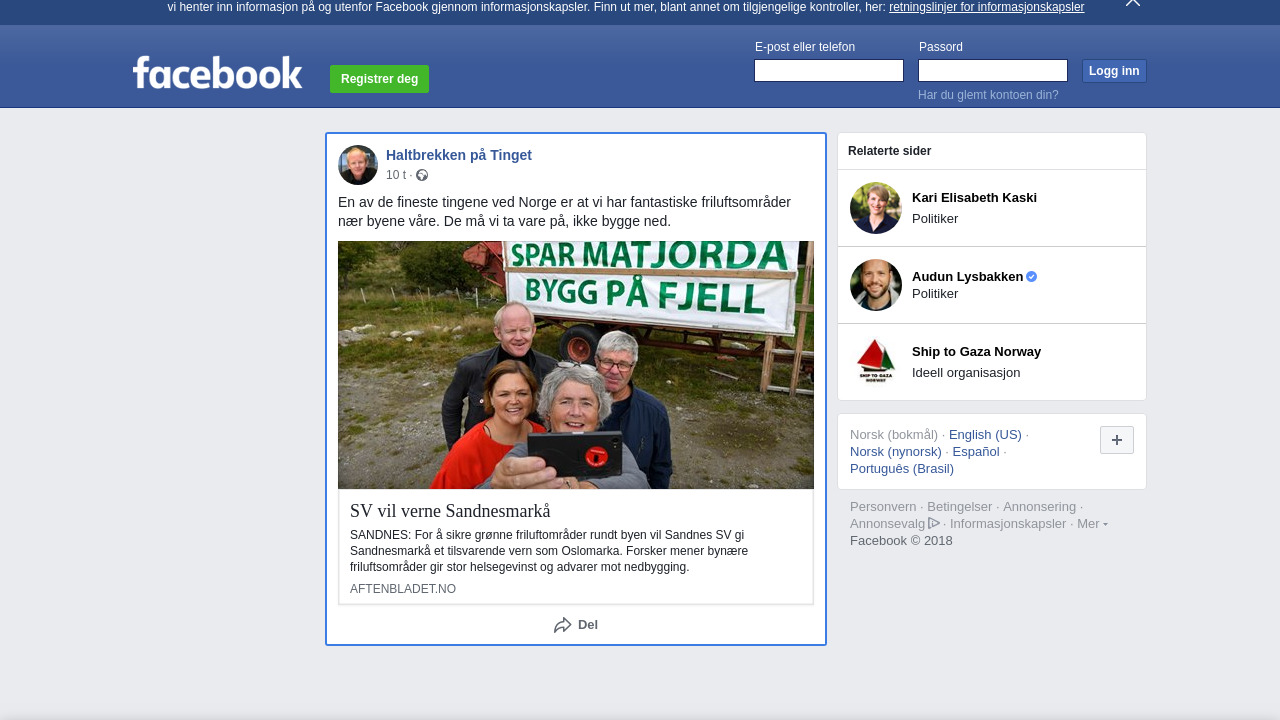This screenshot has height=720, width=1280.
Task: Click the Facebook logo
Action: coord(217,73)
